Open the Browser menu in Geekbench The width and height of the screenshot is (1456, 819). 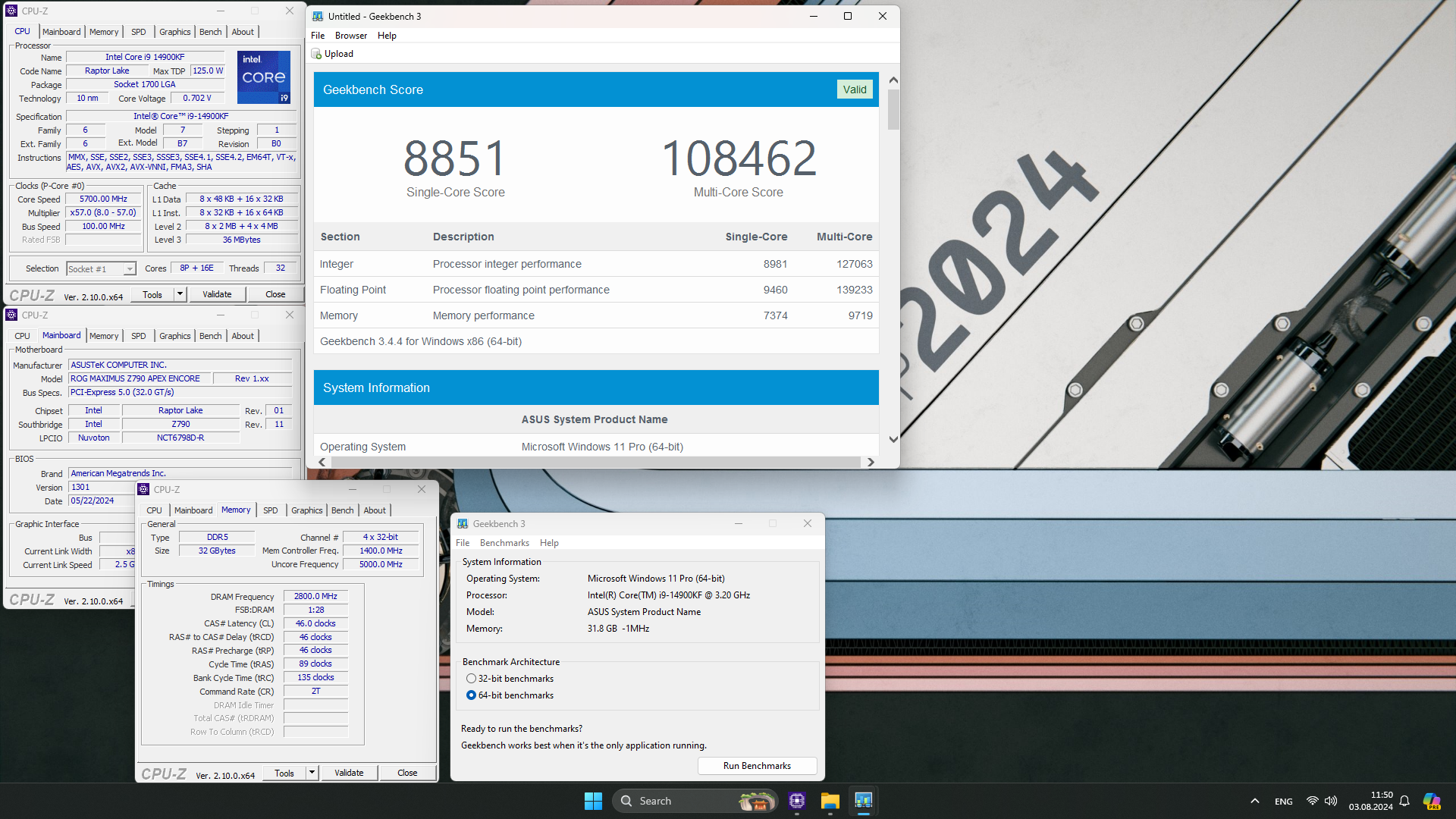pyautogui.click(x=351, y=36)
